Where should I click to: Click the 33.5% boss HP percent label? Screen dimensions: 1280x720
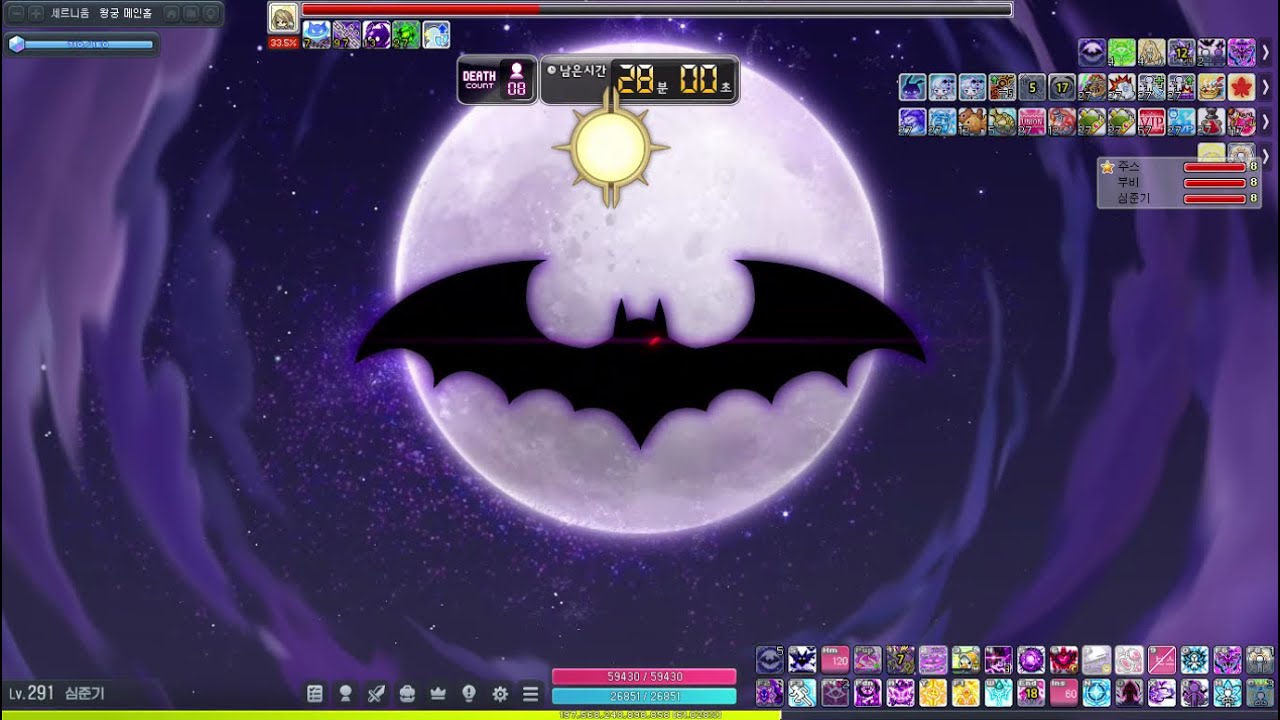(283, 43)
